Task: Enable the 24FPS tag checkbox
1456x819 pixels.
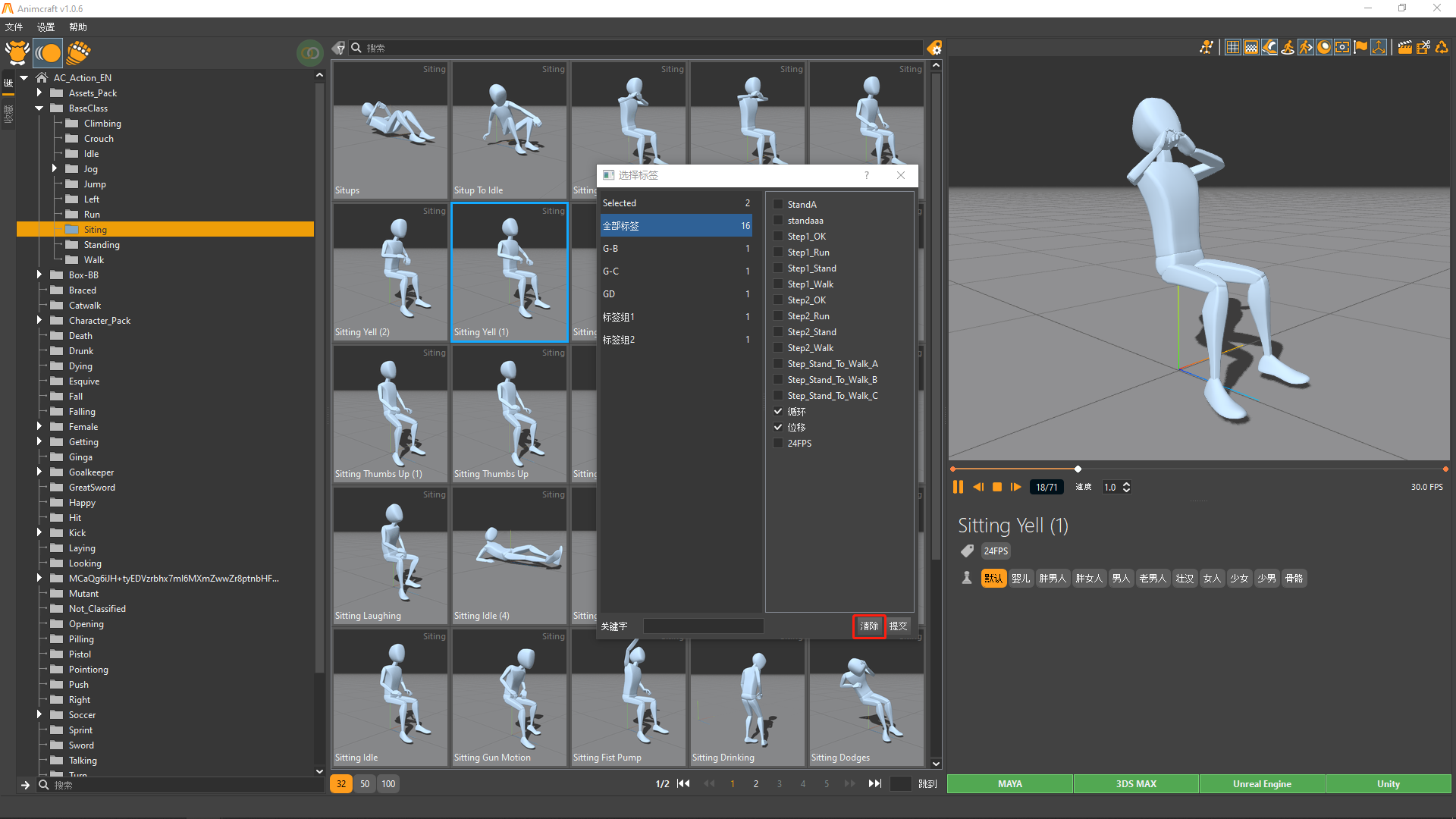Action: (x=778, y=444)
